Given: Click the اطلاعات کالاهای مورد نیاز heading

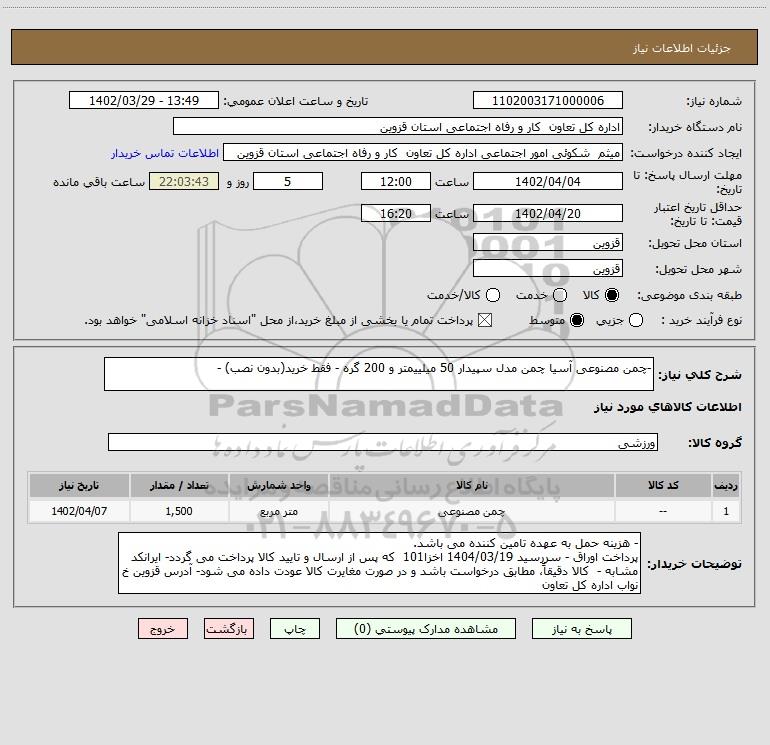Looking at the screenshot, I should pyautogui.click(x=668, y=407).
